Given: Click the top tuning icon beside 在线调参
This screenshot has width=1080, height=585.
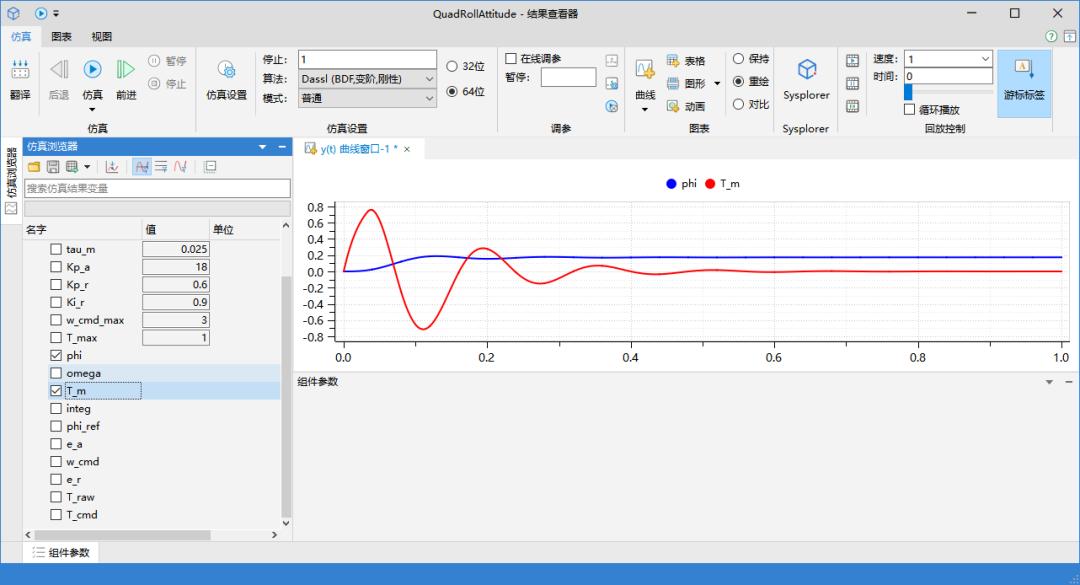Looking at the screenshot, I should 612,61.
